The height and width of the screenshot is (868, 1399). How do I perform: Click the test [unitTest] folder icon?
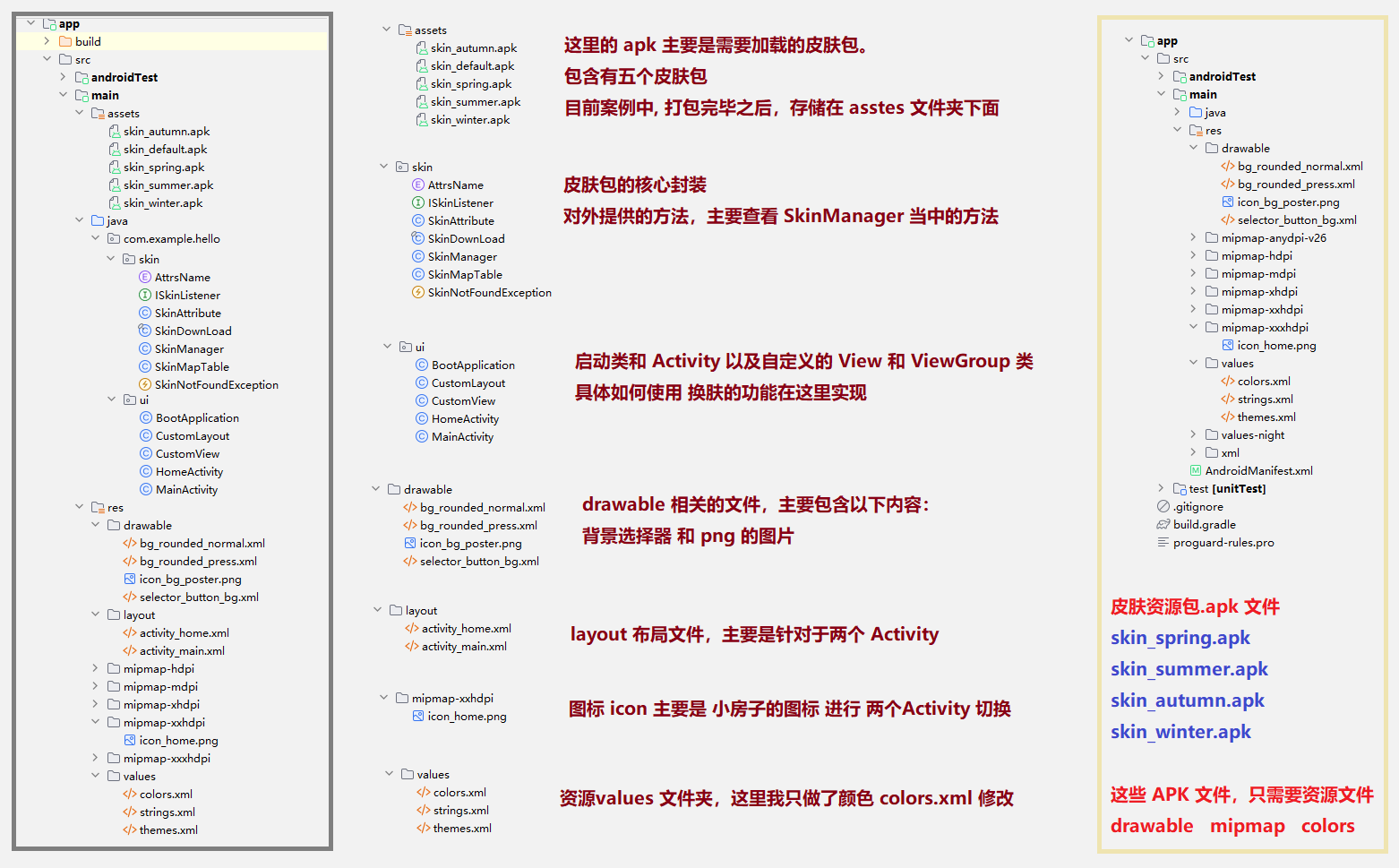[1180, 488]
